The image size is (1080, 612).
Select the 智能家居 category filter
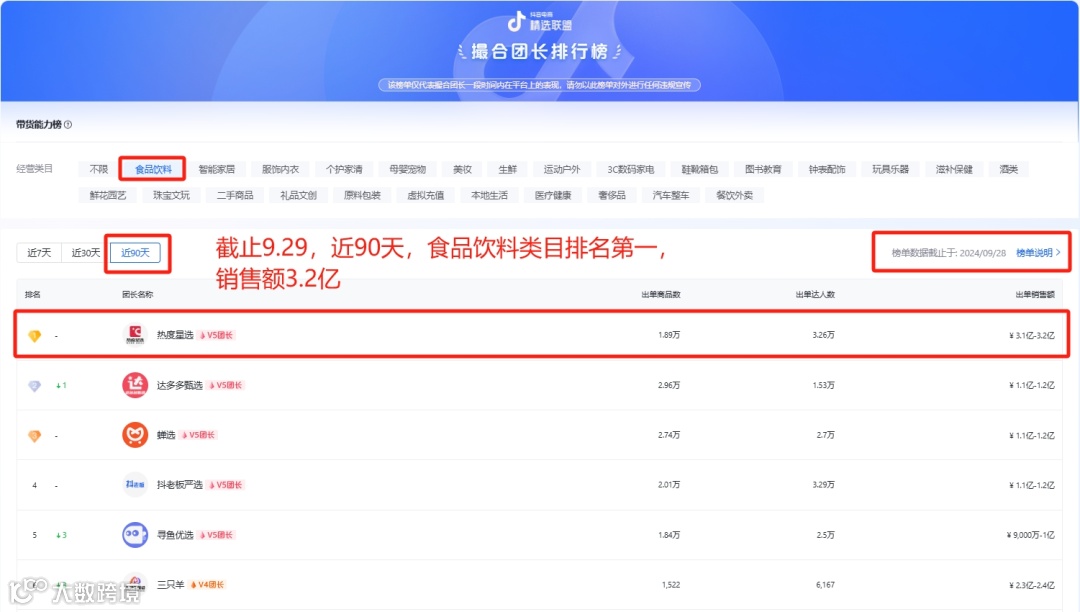[216, 169]
